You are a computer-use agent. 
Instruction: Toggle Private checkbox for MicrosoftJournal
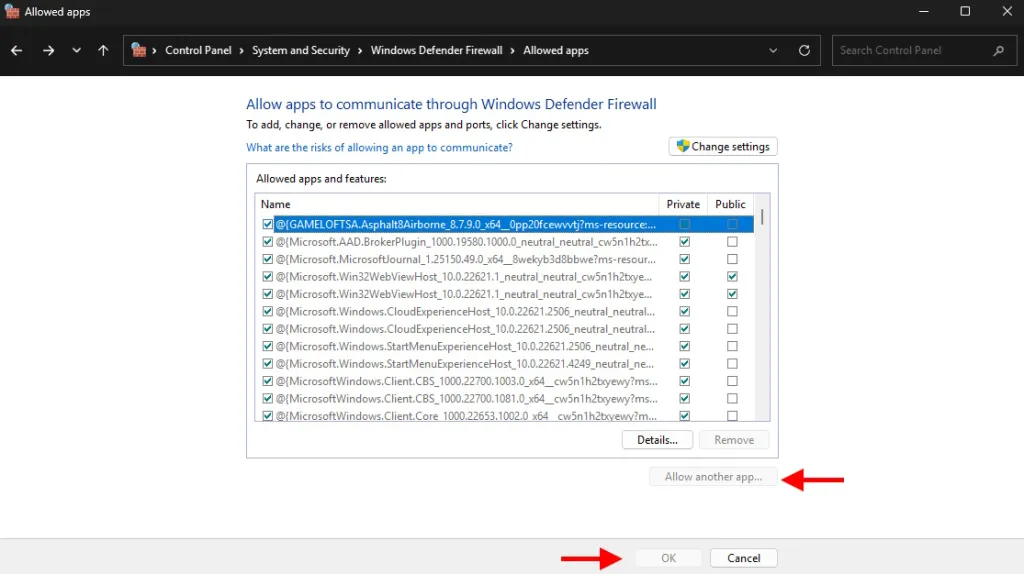(x=684, y=259)
